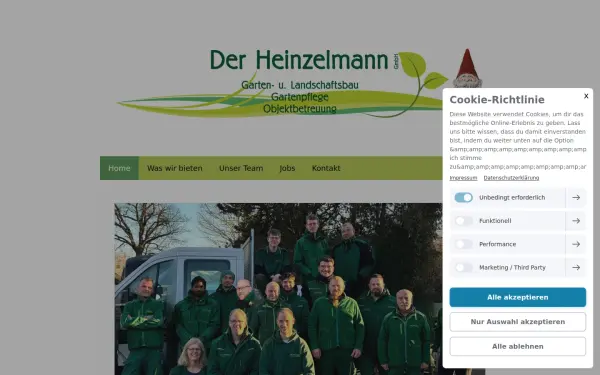
Task: Click the garden gnome figure image
Action: point(467,68)
